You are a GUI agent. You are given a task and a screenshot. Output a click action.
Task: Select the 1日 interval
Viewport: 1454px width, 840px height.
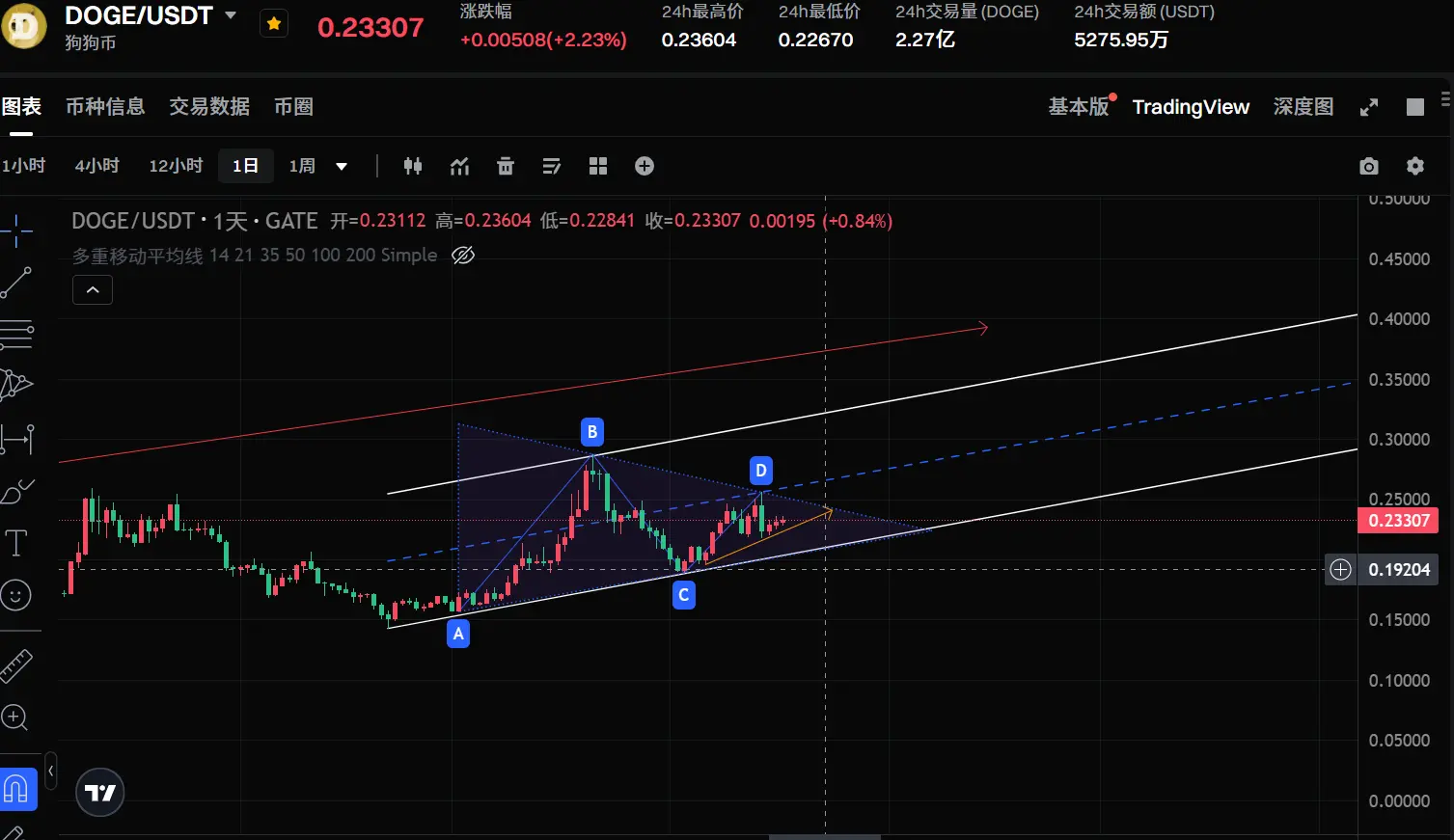(x=245, y=166)
